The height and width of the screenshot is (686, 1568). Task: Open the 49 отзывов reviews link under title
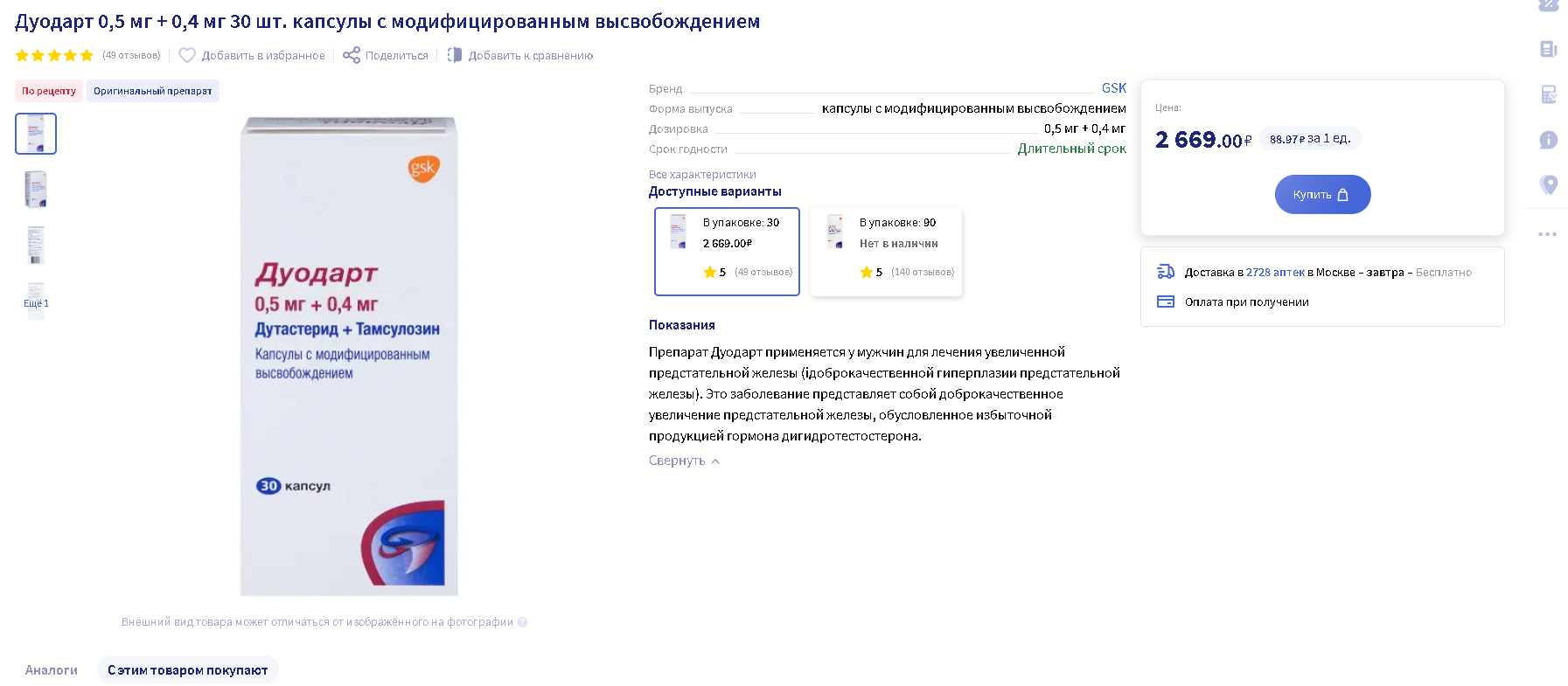coord(131,55)
